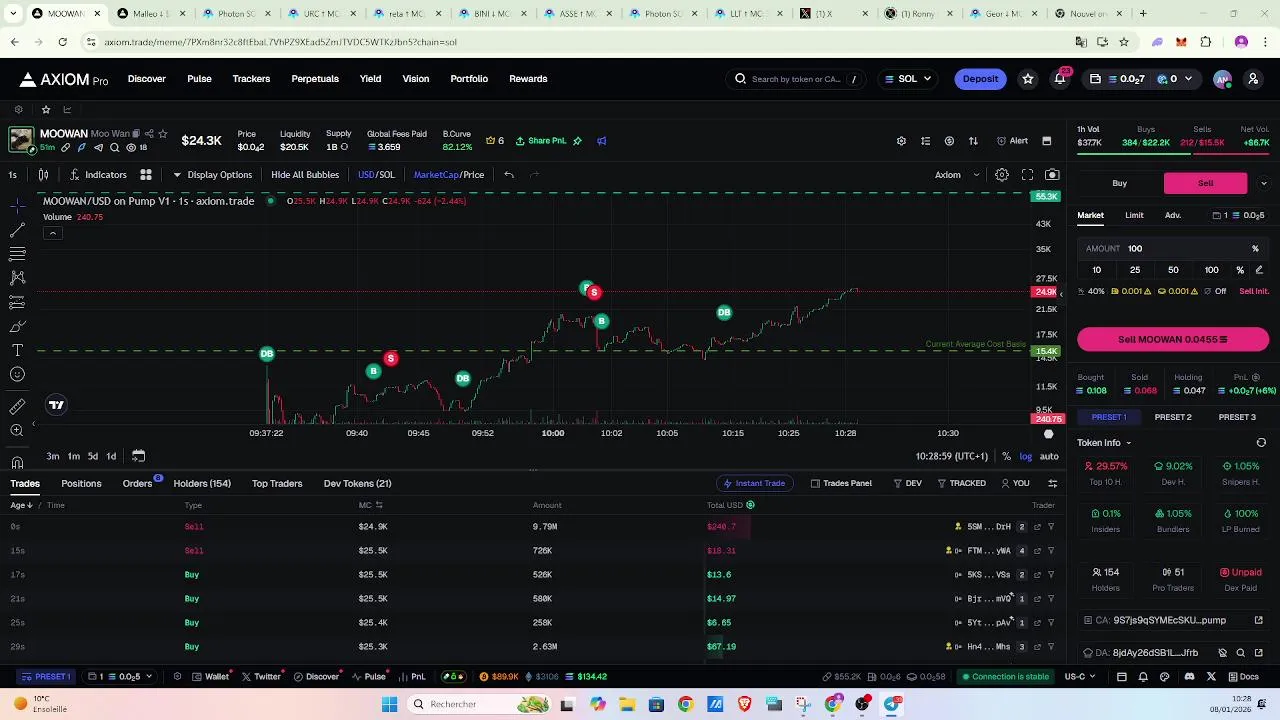The image size is (1280, 720).
Task: Take chart snapshot with camera icon
Action: pyautogui.click(x=1052, y=175)
